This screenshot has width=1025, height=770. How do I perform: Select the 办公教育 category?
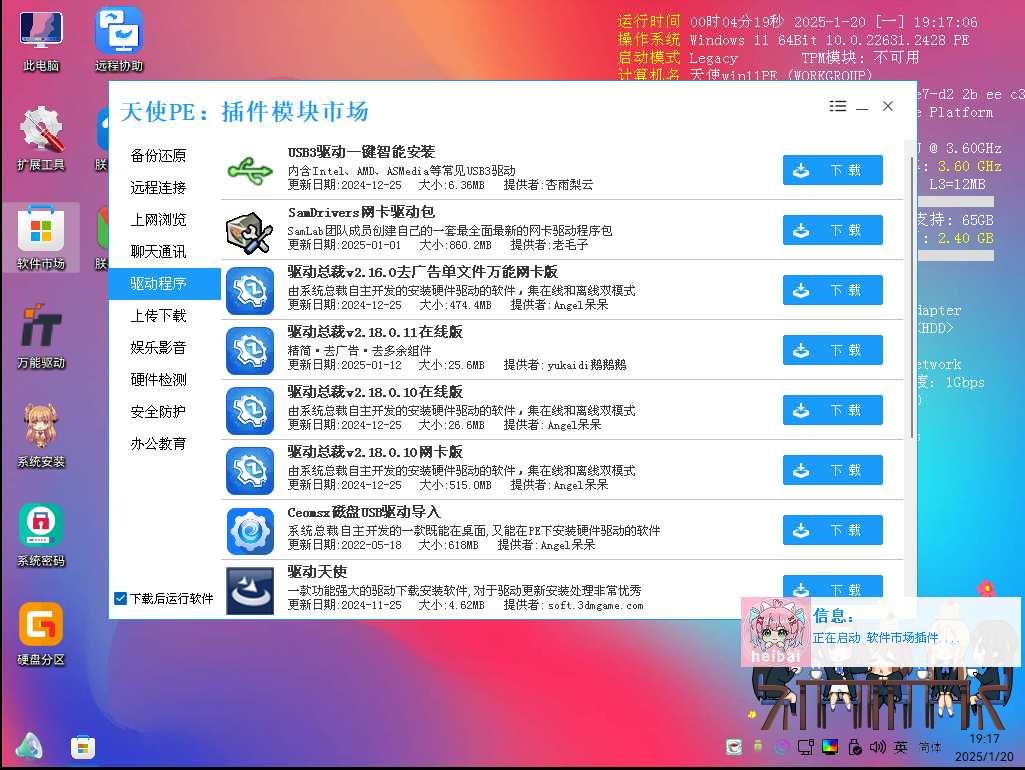tap(158, 444)
